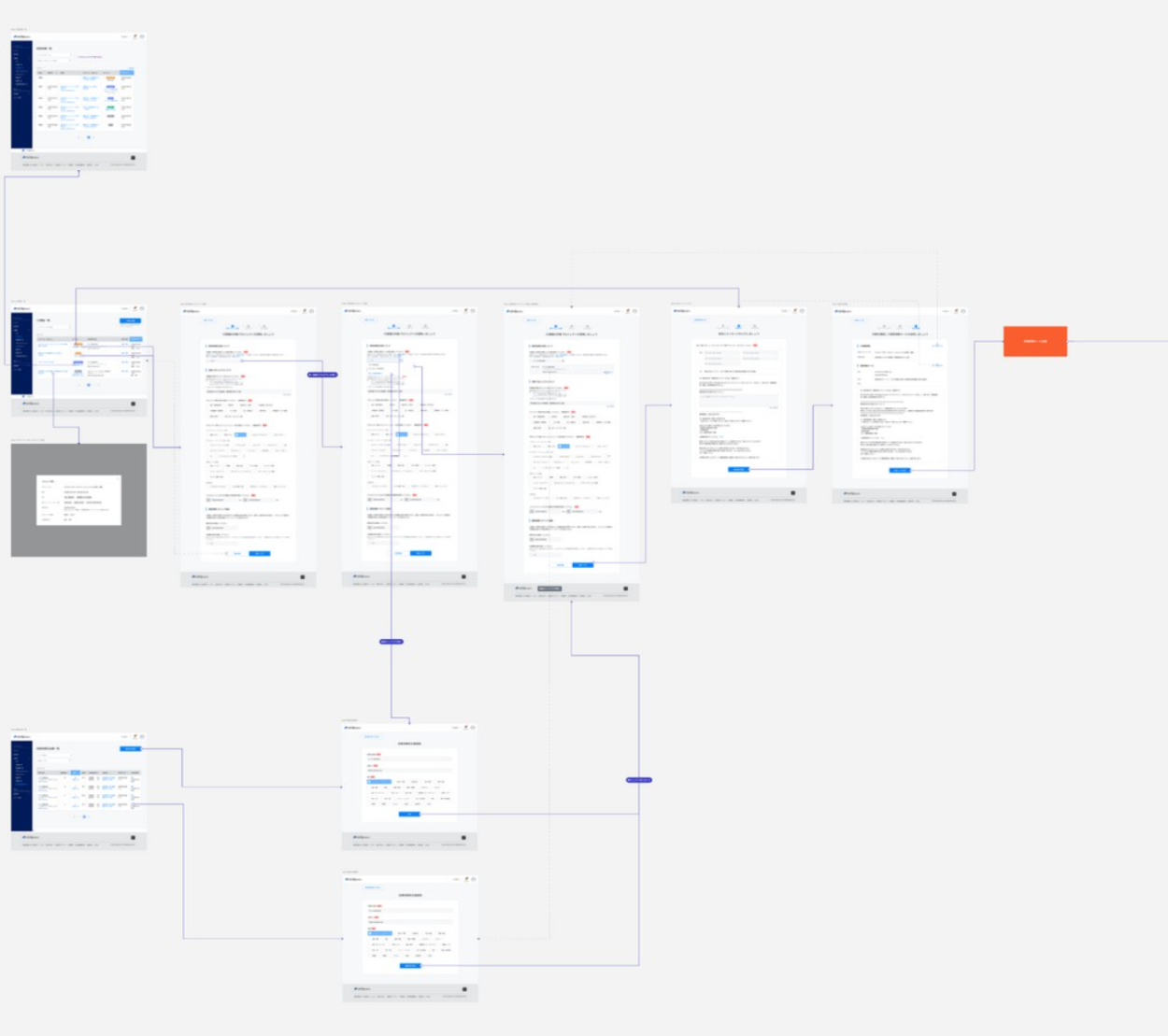
Task: Click the blue create button in bottom-left list frame
Action: point(130,748)
